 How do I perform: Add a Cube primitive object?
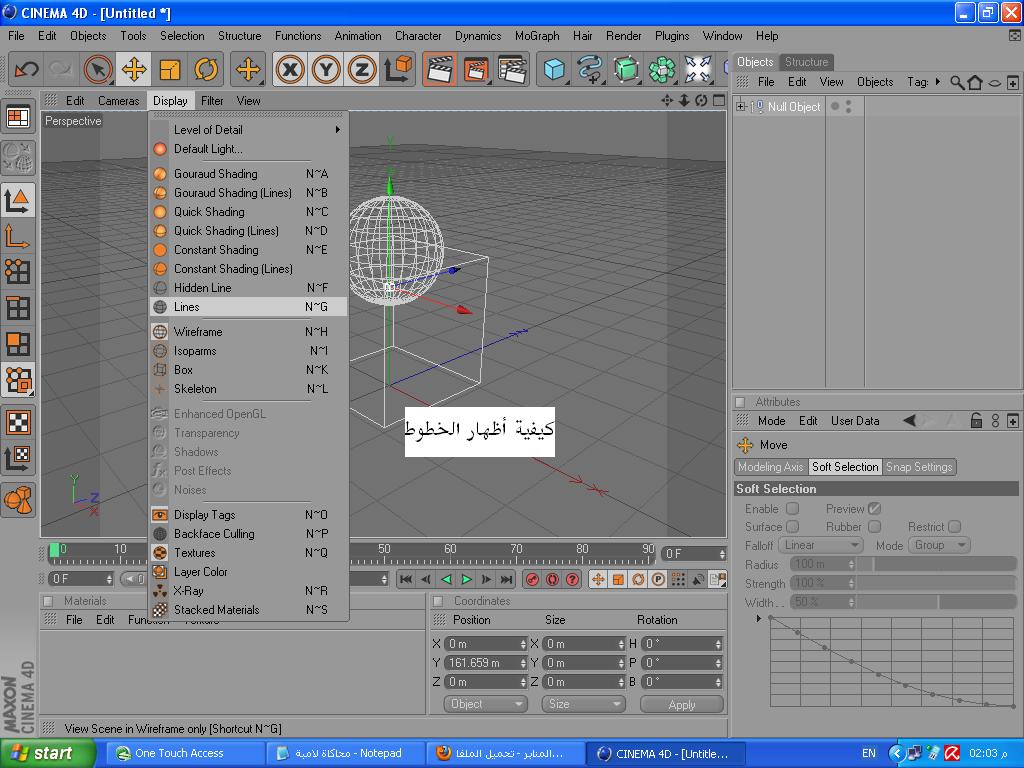pyautogui.click(x=554, y=69)
